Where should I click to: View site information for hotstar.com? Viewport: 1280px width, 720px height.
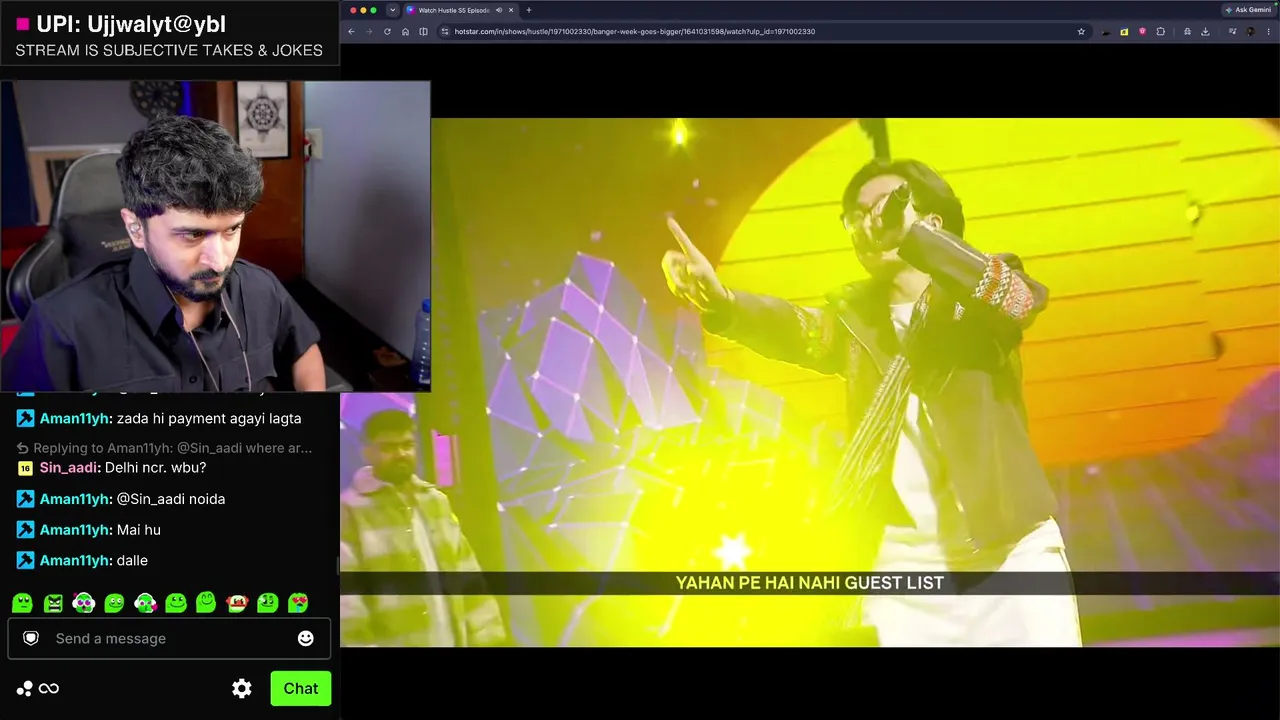(x=445, y=31)
